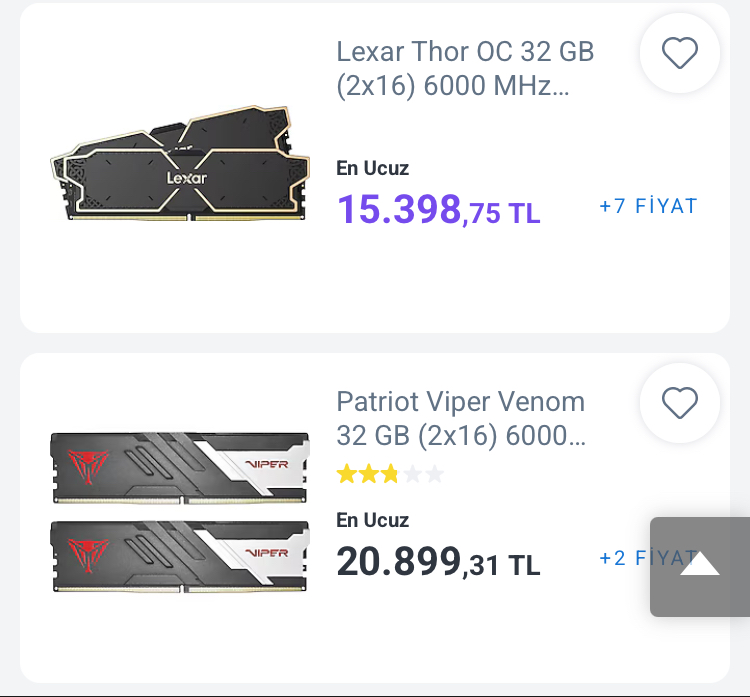The height and width of the screenshot is (697, 750).
Task: Favorite the Lexar Thor OC heart icon
Action: (x=680, y=53)
